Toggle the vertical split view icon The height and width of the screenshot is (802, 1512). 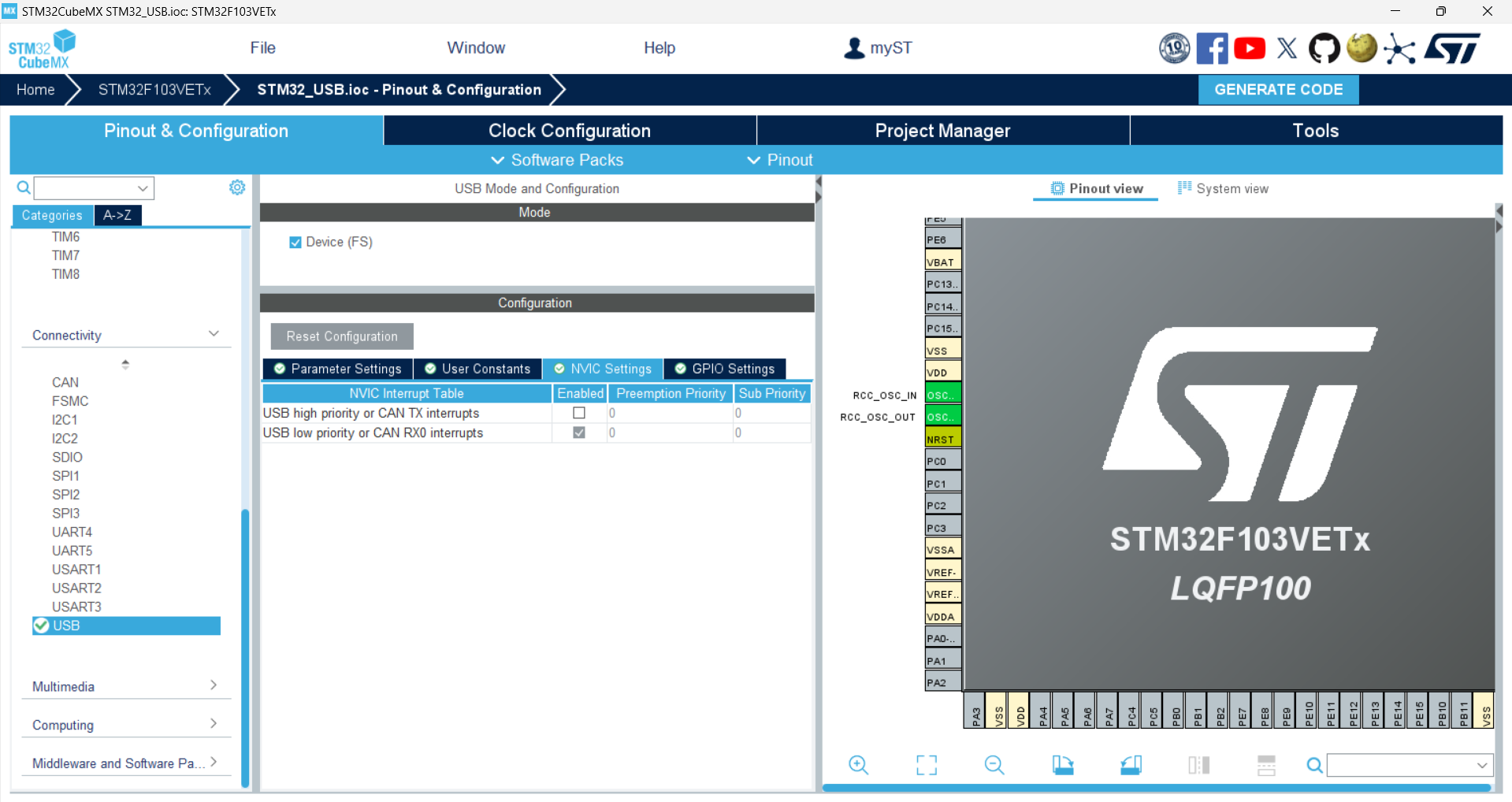point(1199,764)
